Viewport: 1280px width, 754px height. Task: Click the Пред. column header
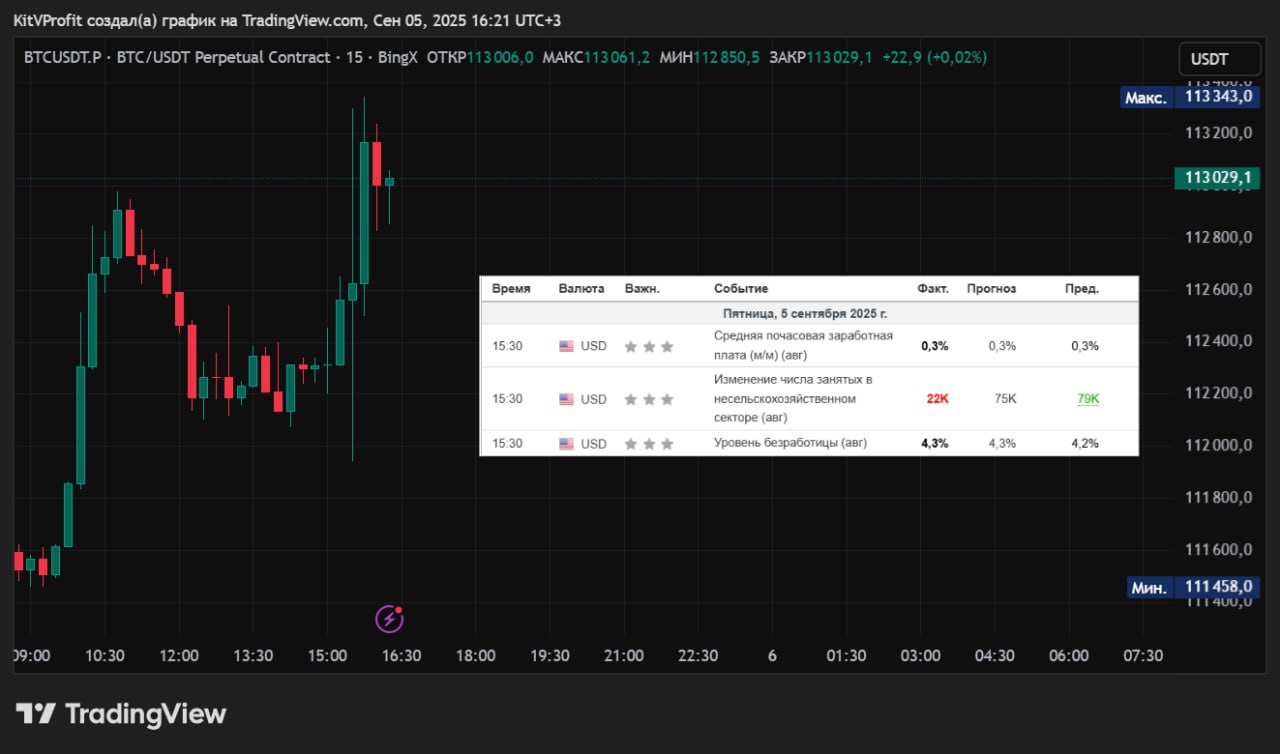pyautogui.click(x=1082, y=288)
